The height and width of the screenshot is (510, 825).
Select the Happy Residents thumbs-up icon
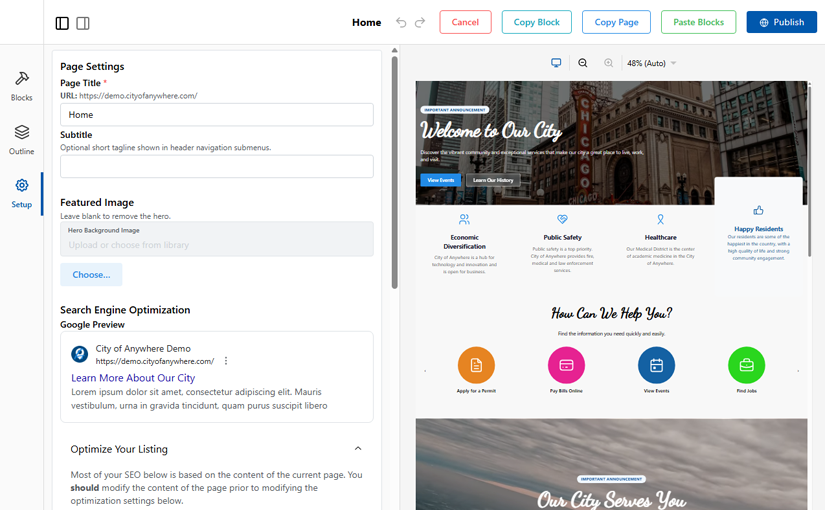pos(758,211)
